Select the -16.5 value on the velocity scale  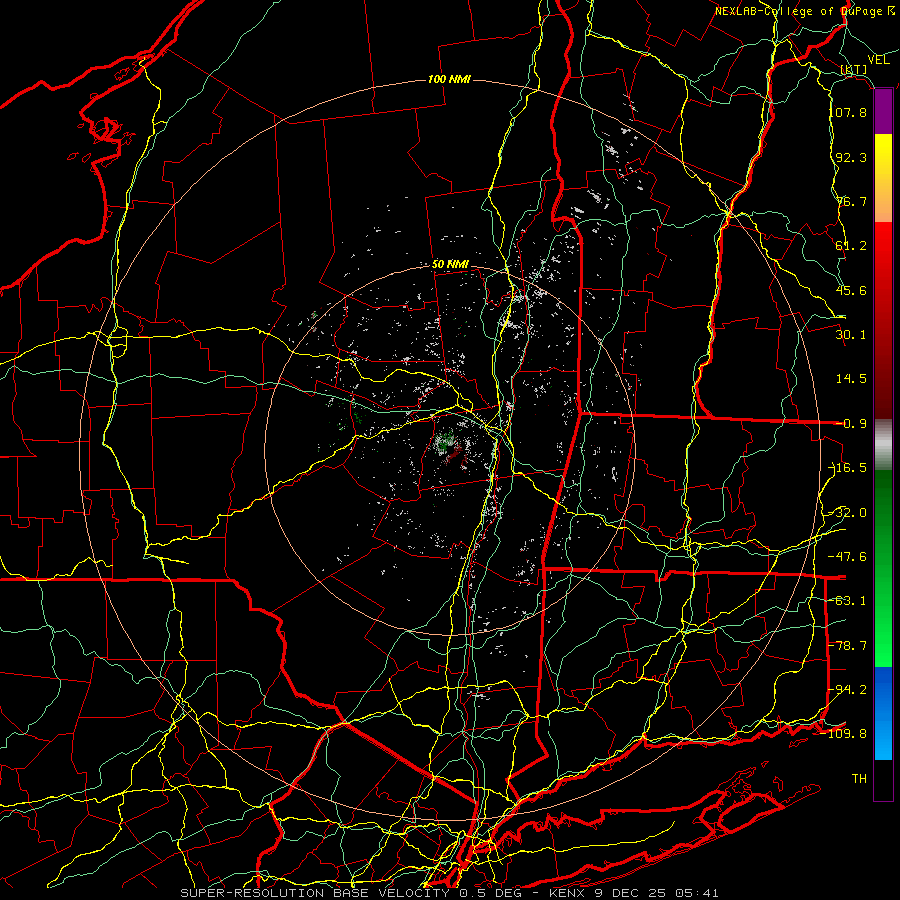coord(848,467)
